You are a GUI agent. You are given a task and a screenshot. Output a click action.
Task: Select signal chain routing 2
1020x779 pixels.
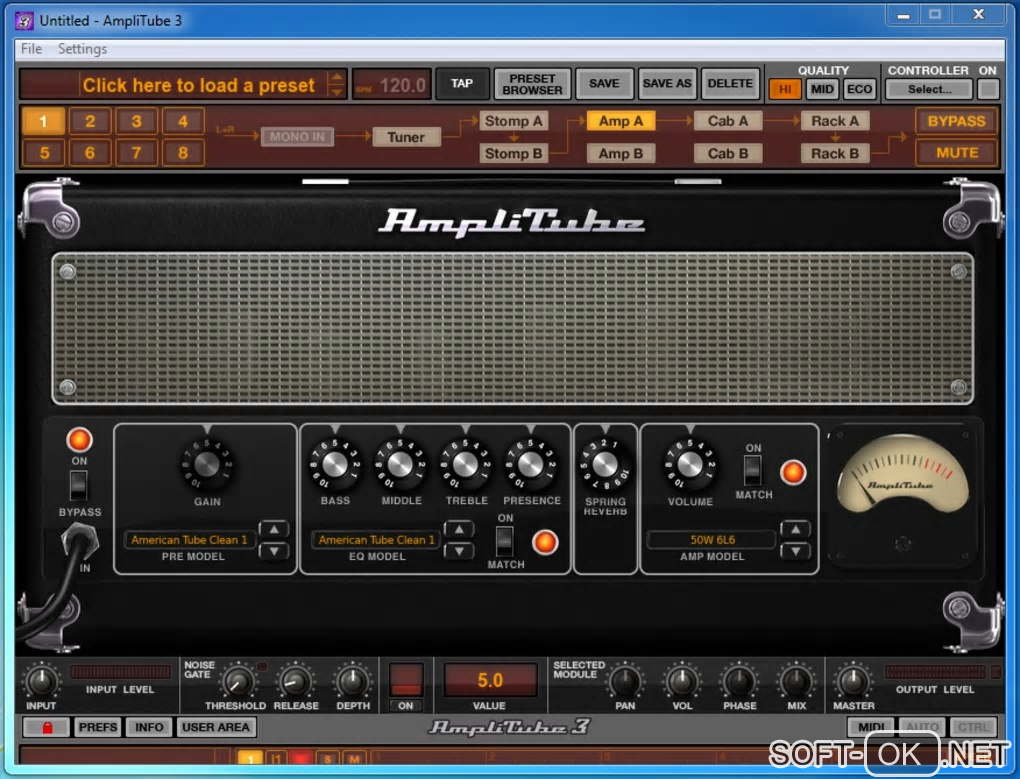coord(90,121)
